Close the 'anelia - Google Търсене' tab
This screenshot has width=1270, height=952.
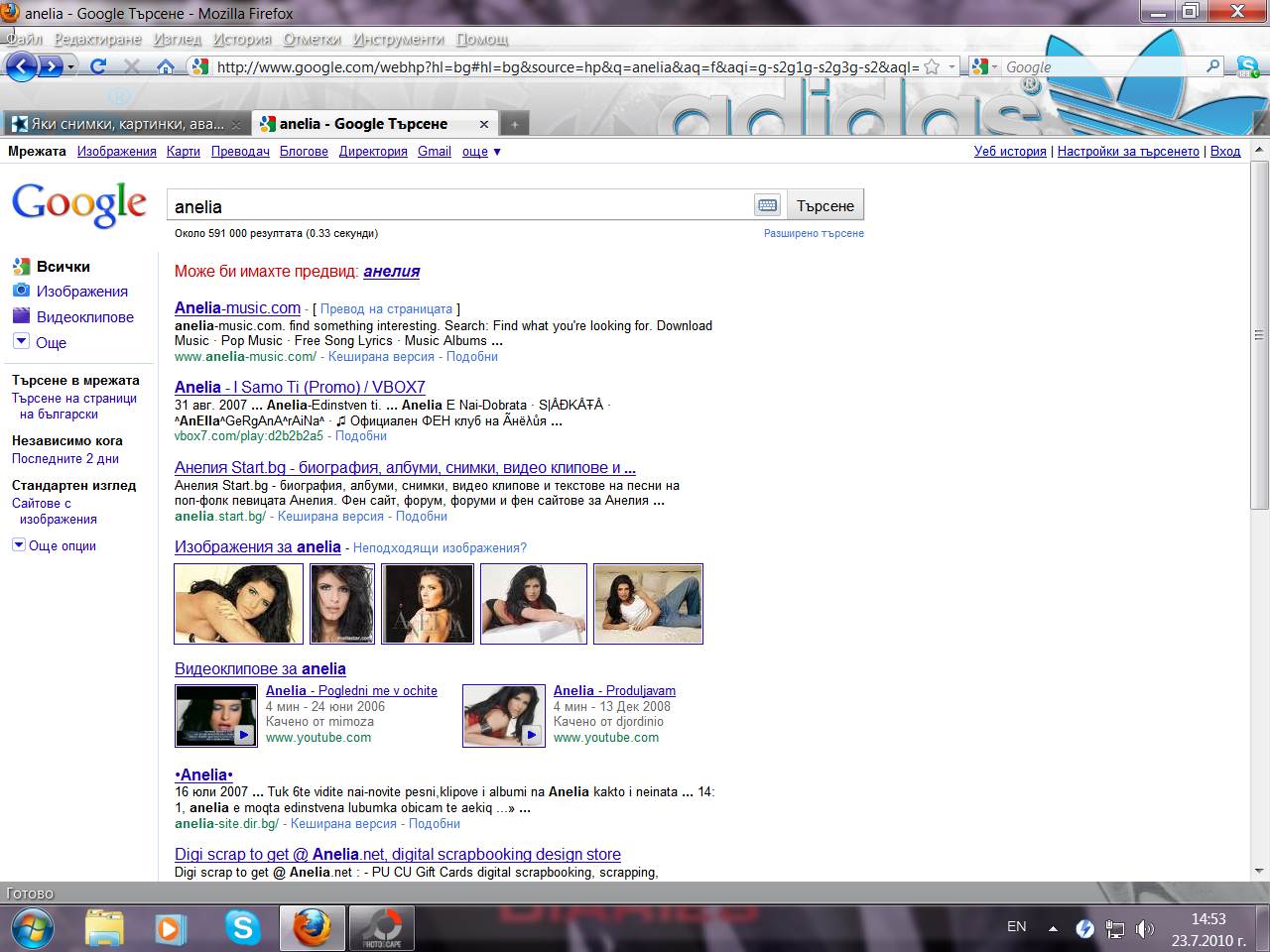[484, 124]
